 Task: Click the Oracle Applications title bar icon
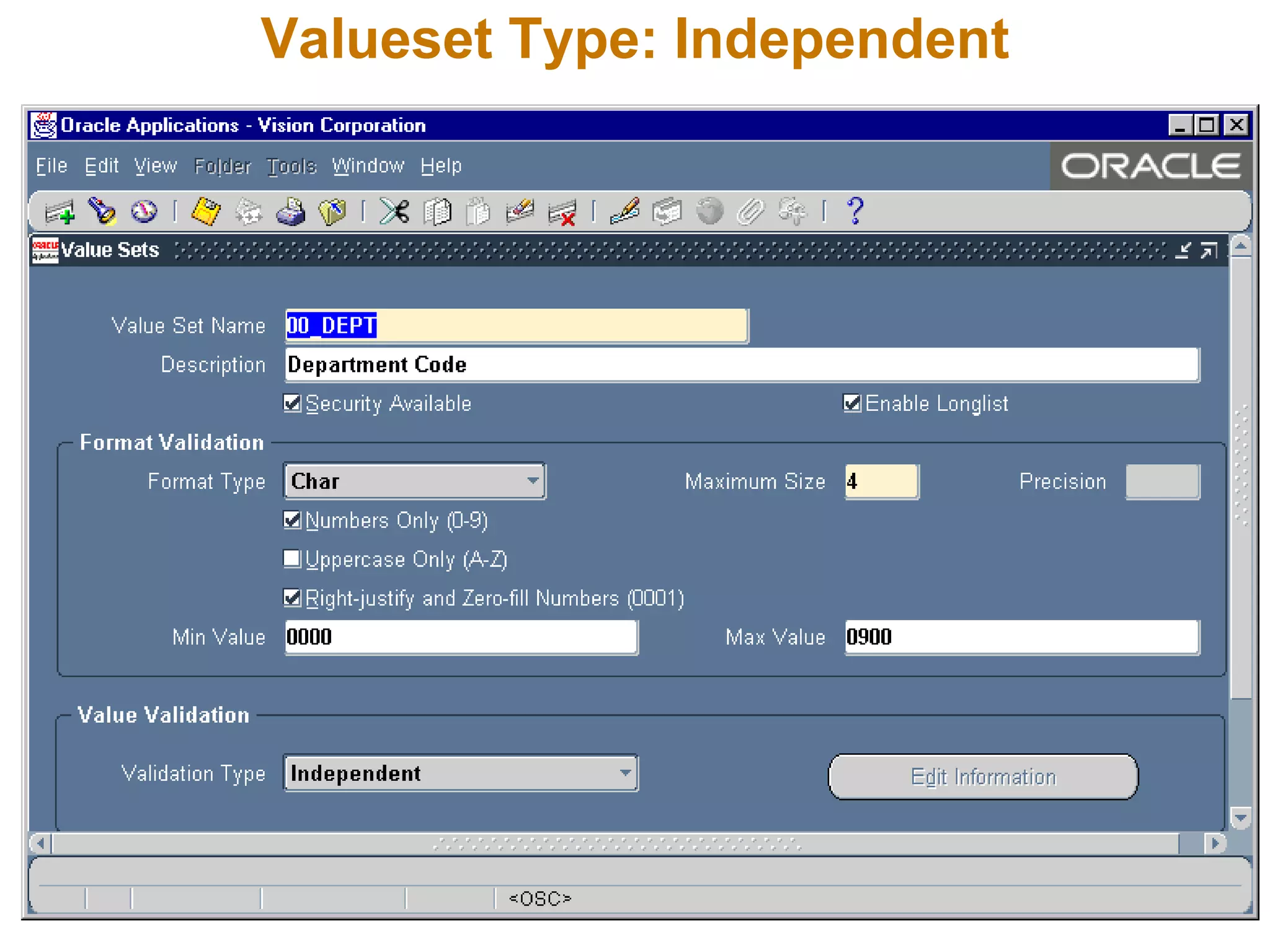point(43,126)
